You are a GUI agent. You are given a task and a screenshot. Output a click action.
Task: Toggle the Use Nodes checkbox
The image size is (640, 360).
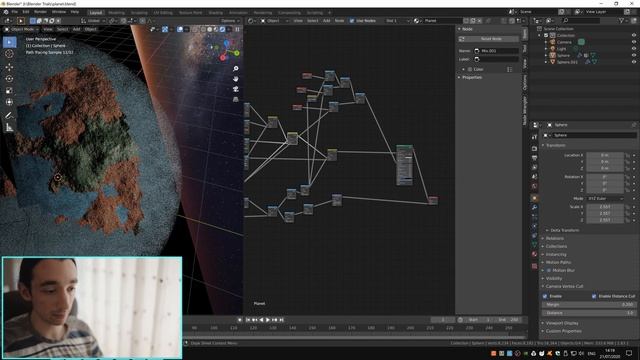352,20
